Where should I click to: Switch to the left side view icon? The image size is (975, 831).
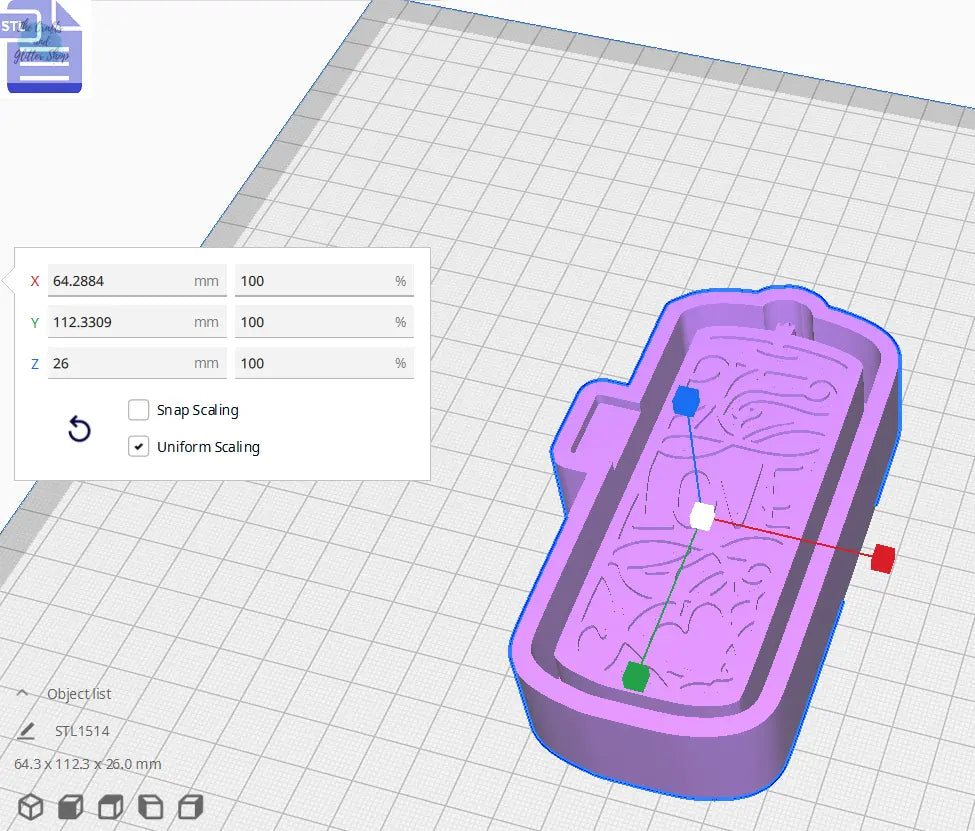click(150, 805)
